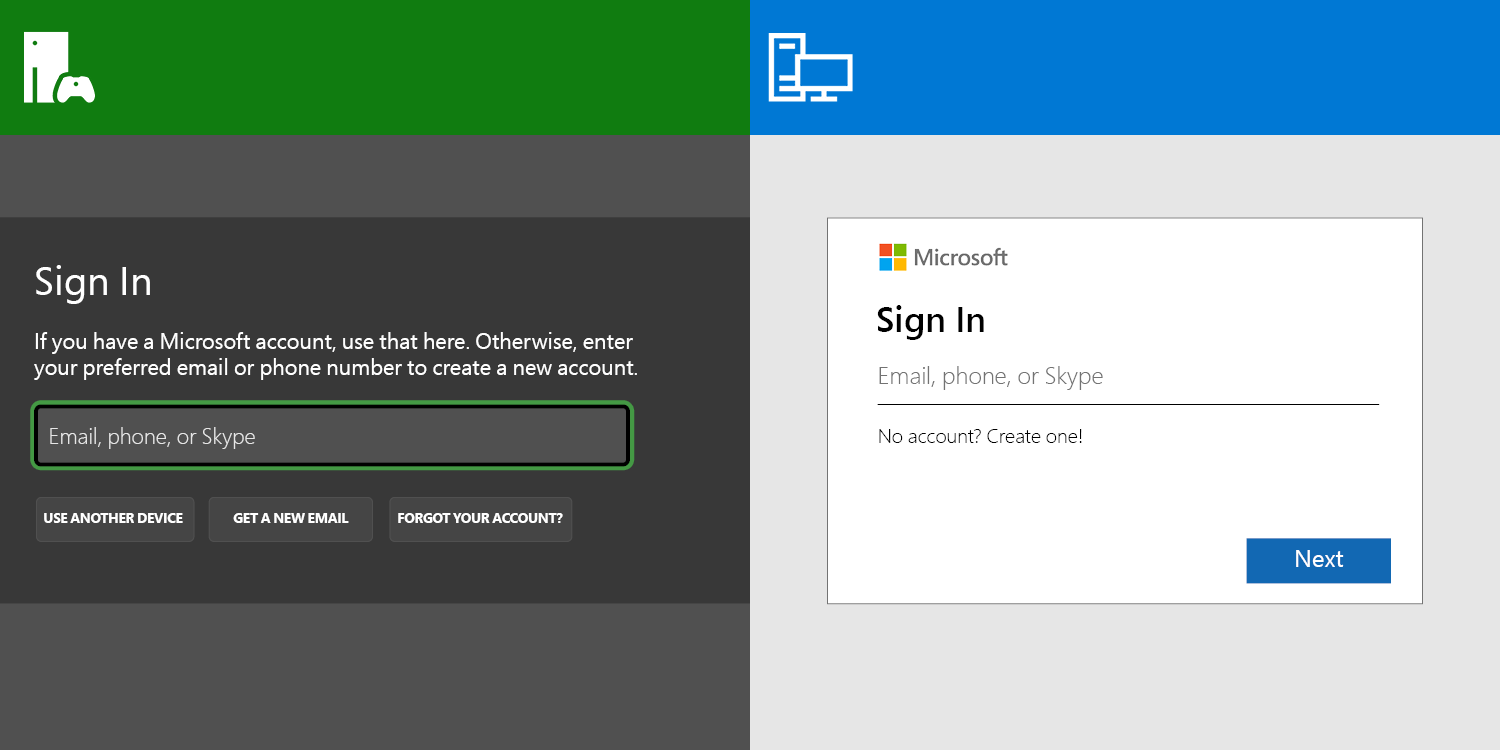The width and height of the screenshot is (1500, 750).
Task: Click the Sign In heading in white card
Action: pos(930,321)
